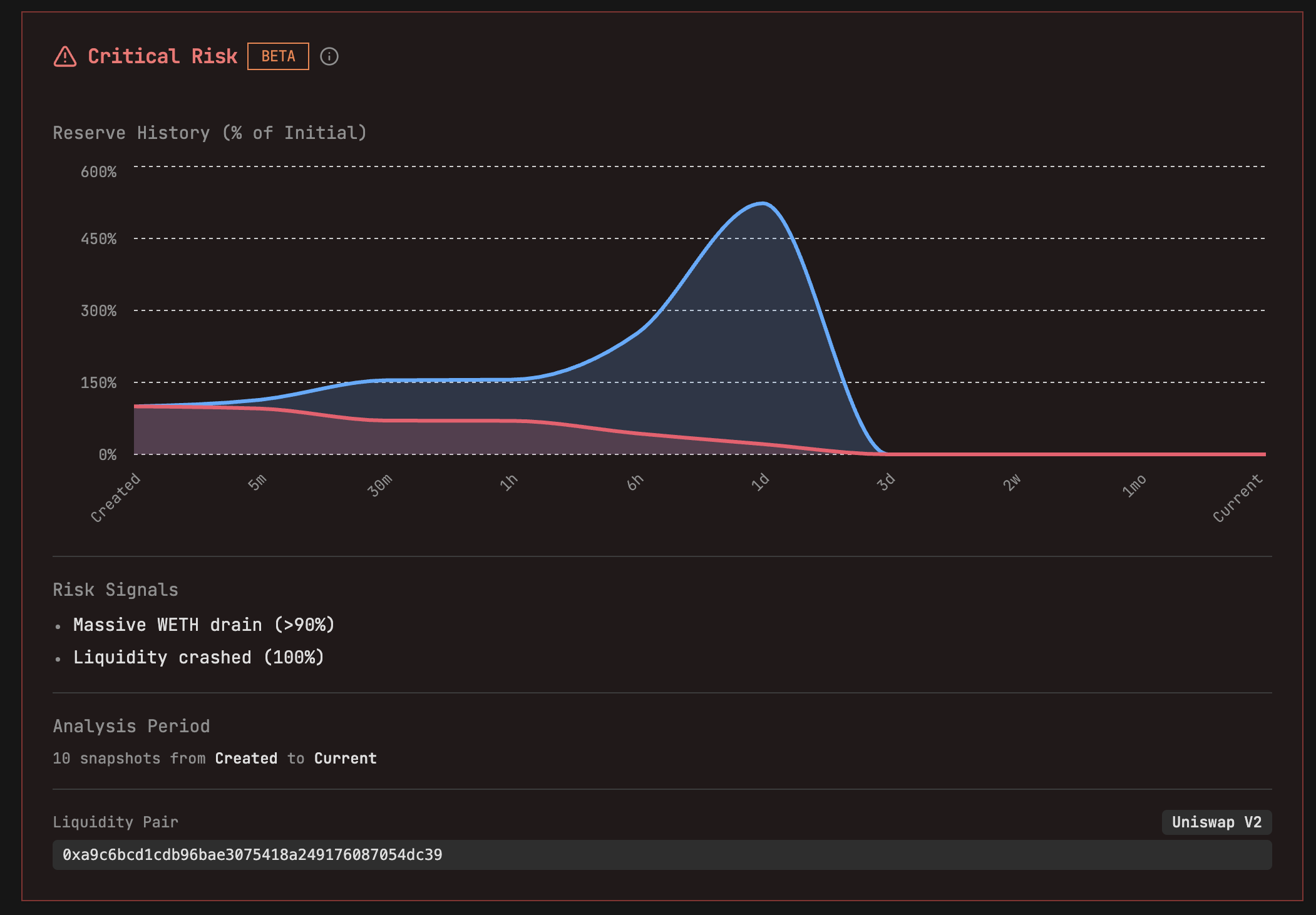Click the '5m' timeline label
1316x915 pixels.
pos(257,483)
